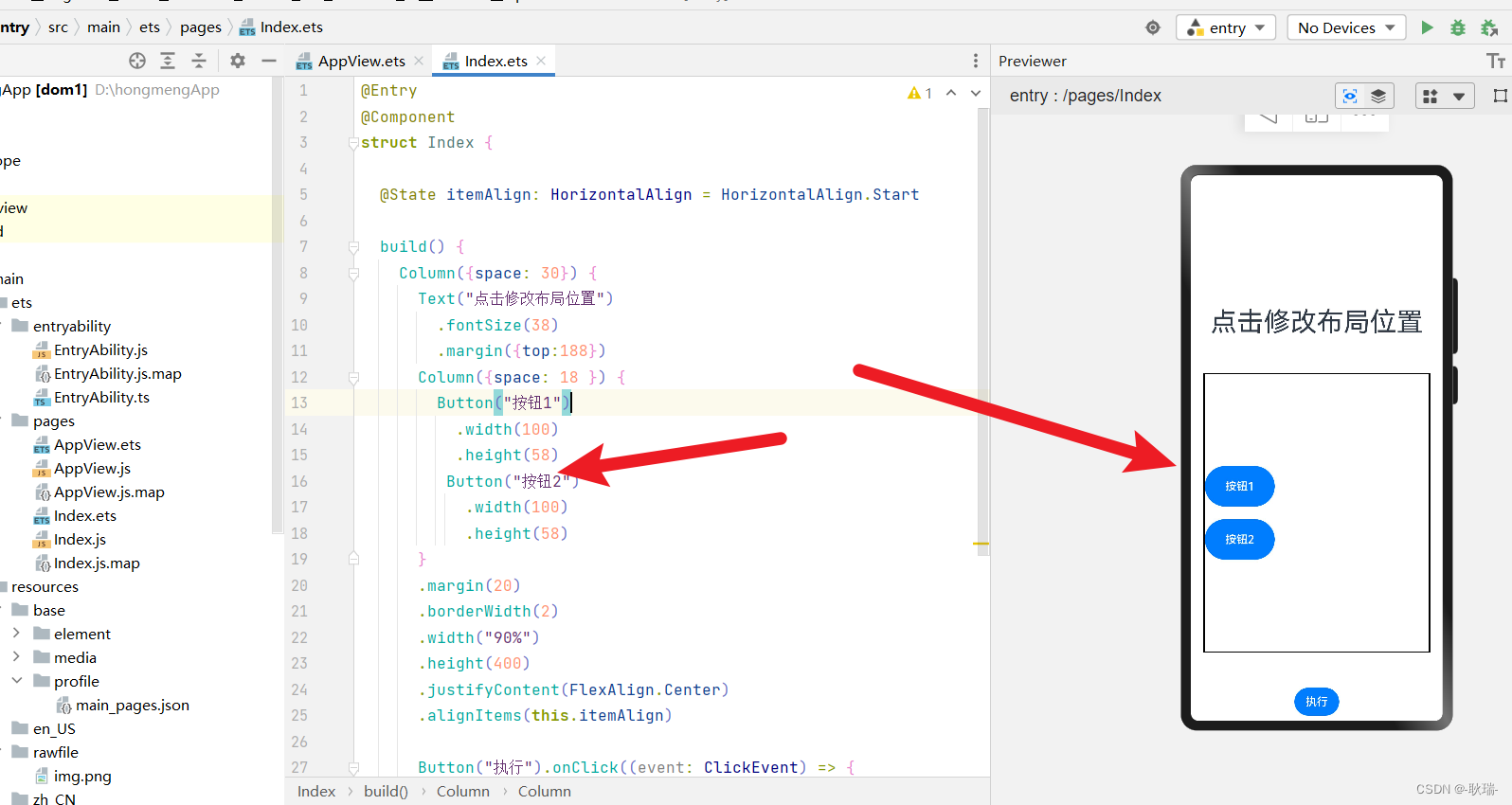Screen dimensions: 1512x805
Task: Select Index.js.map in project tree
Action: [97, 563]
